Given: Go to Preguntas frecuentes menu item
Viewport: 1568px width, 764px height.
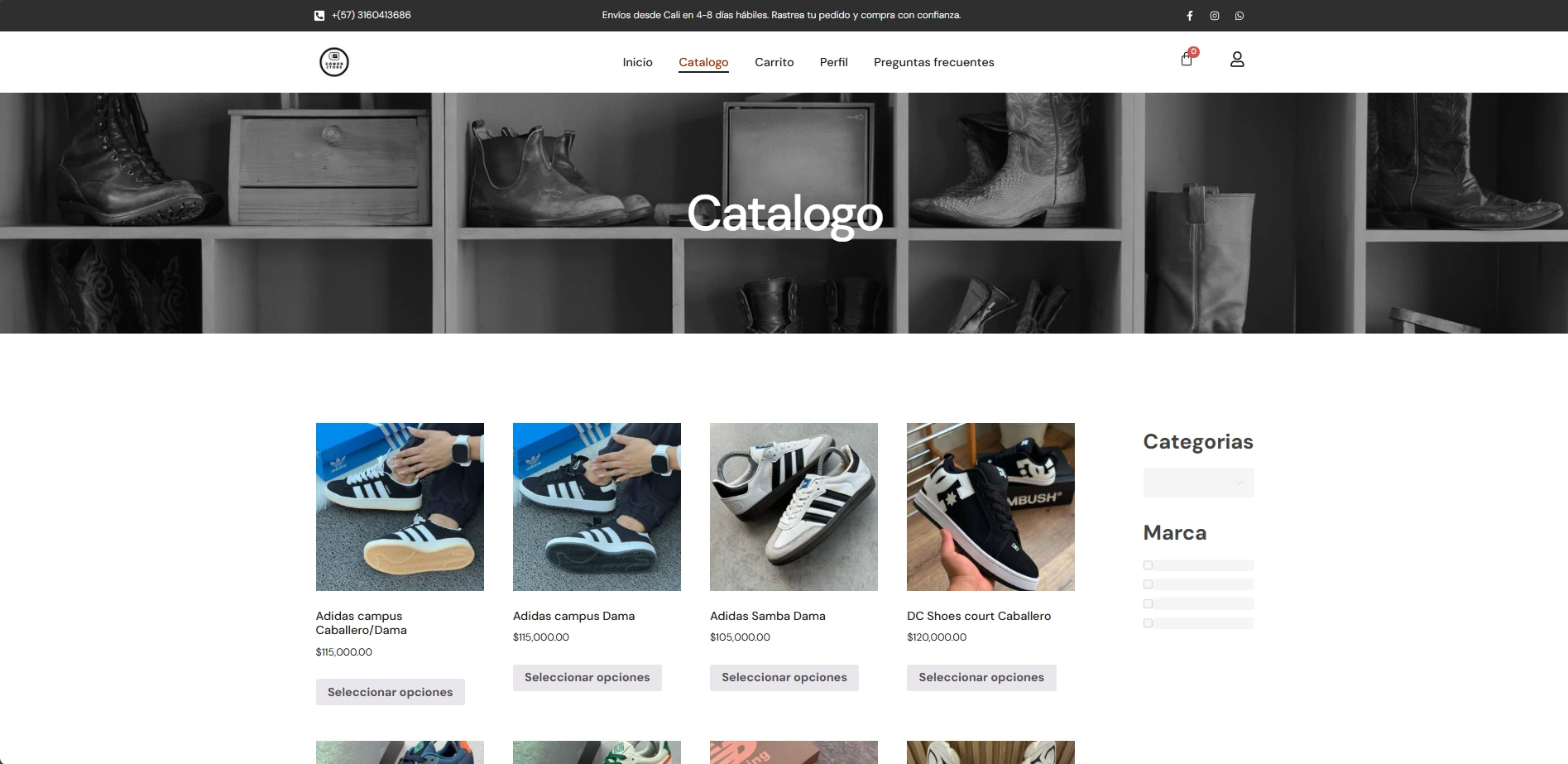Looking at the screenshot, I should click(934, 62).
